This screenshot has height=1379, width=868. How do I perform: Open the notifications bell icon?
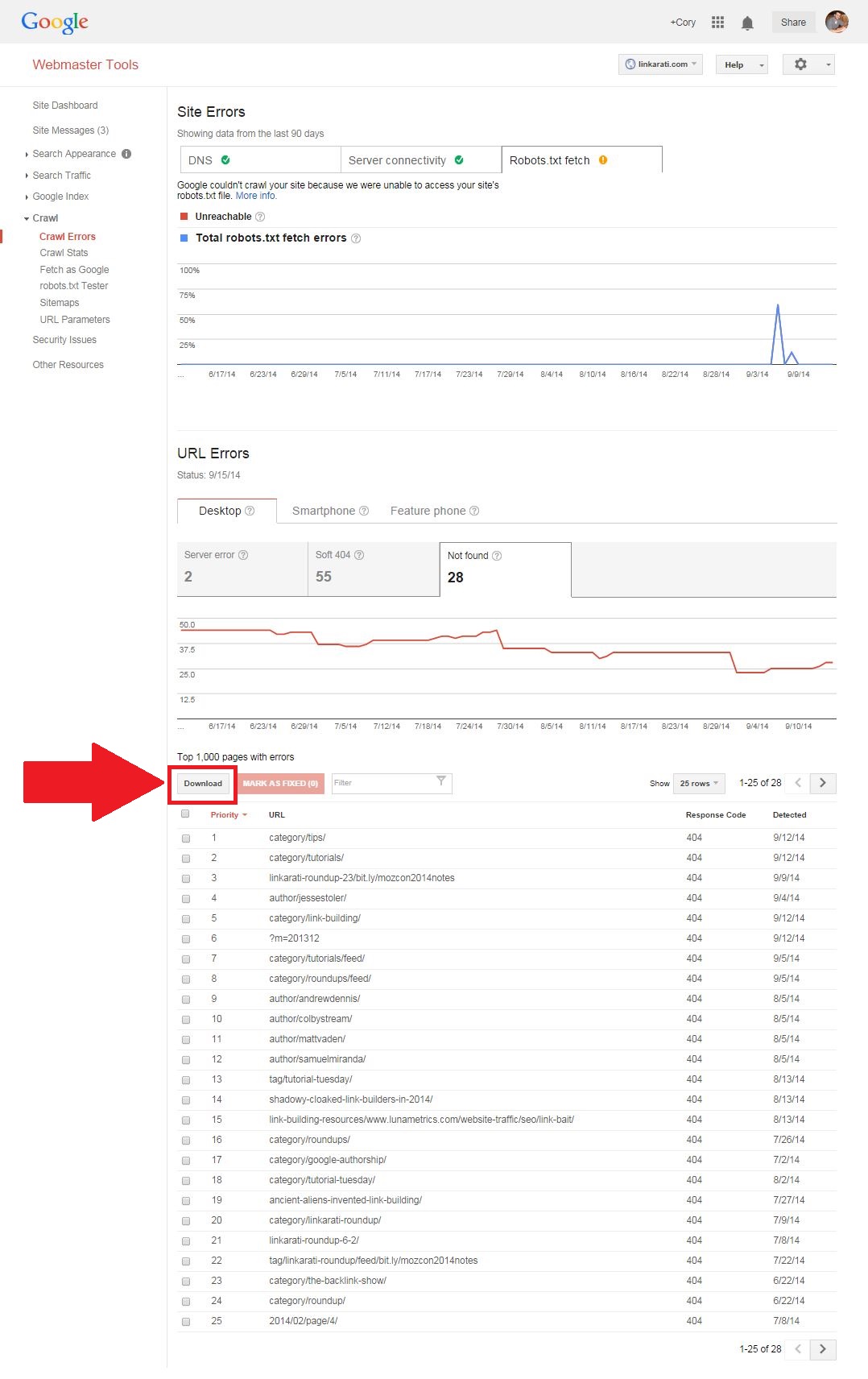(x=747, y=23)
